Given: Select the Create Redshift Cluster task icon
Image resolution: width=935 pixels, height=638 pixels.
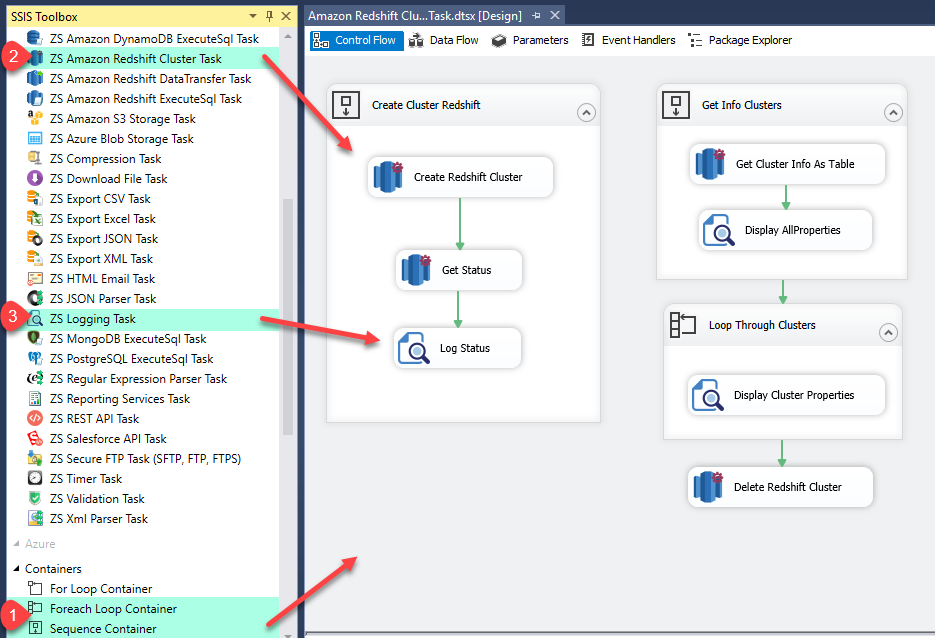Looking at the screenshot, I should [x=388, y=177].
